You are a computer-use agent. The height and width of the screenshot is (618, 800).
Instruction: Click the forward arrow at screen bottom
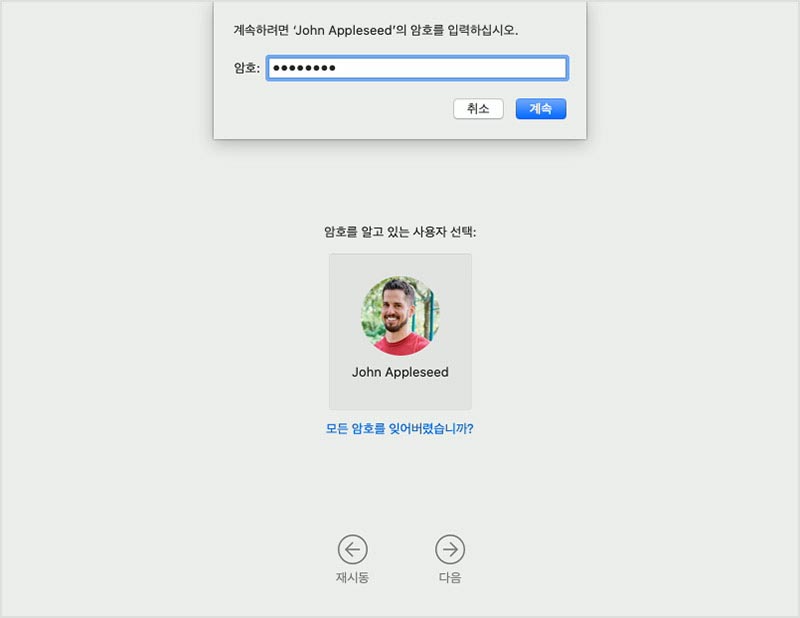pyautogui.click(x=451, y=548)
